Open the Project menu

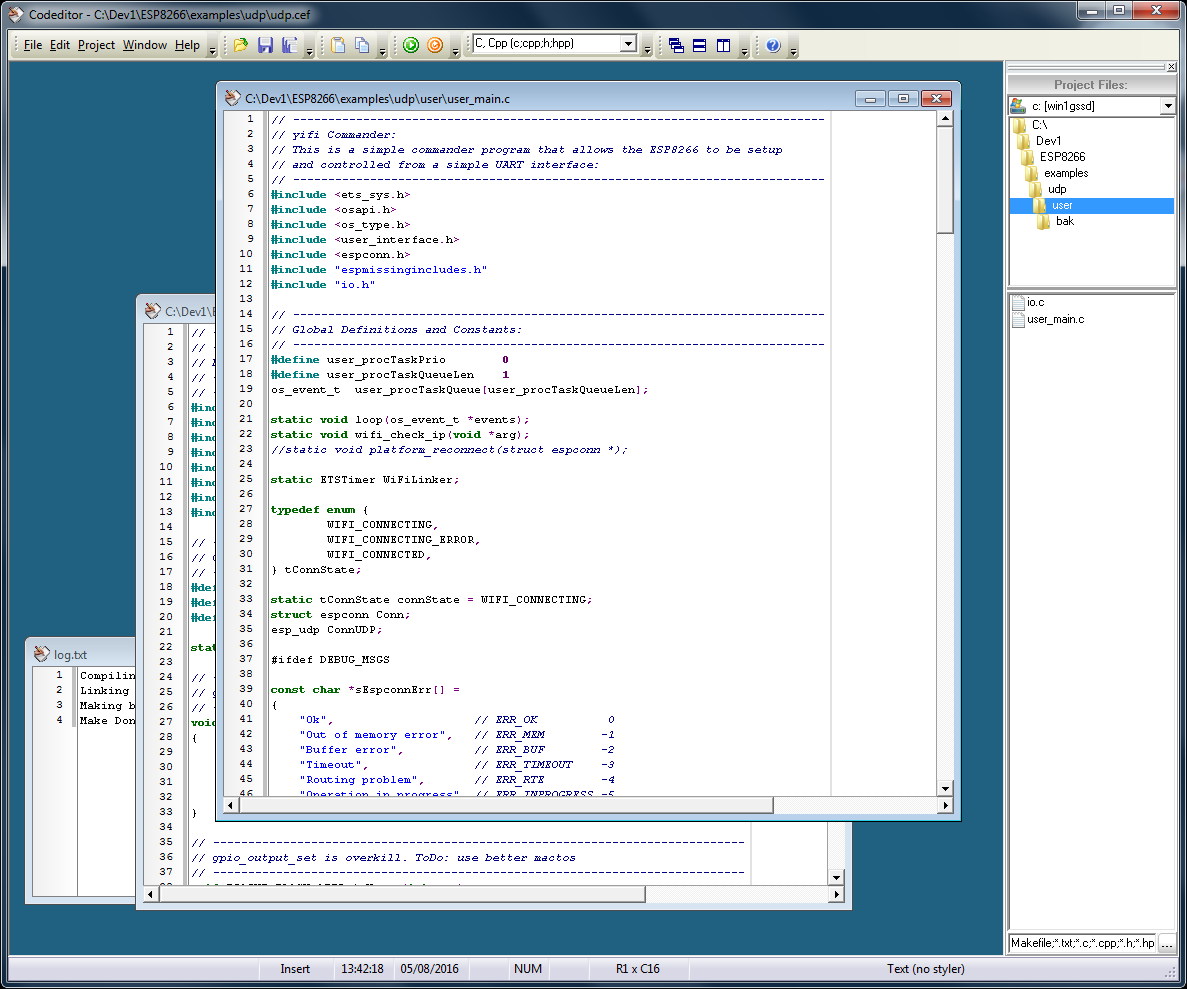(96, 45)
